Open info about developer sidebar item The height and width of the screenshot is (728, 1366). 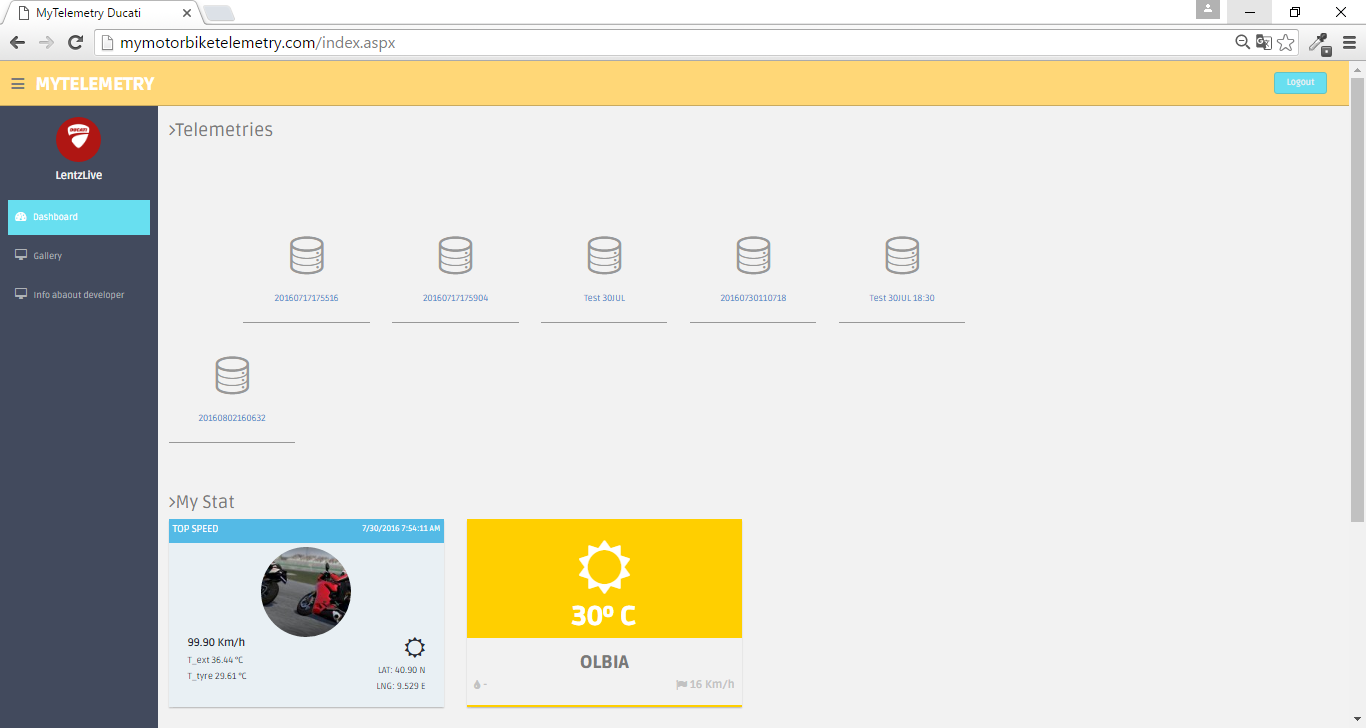coord(79,295)
